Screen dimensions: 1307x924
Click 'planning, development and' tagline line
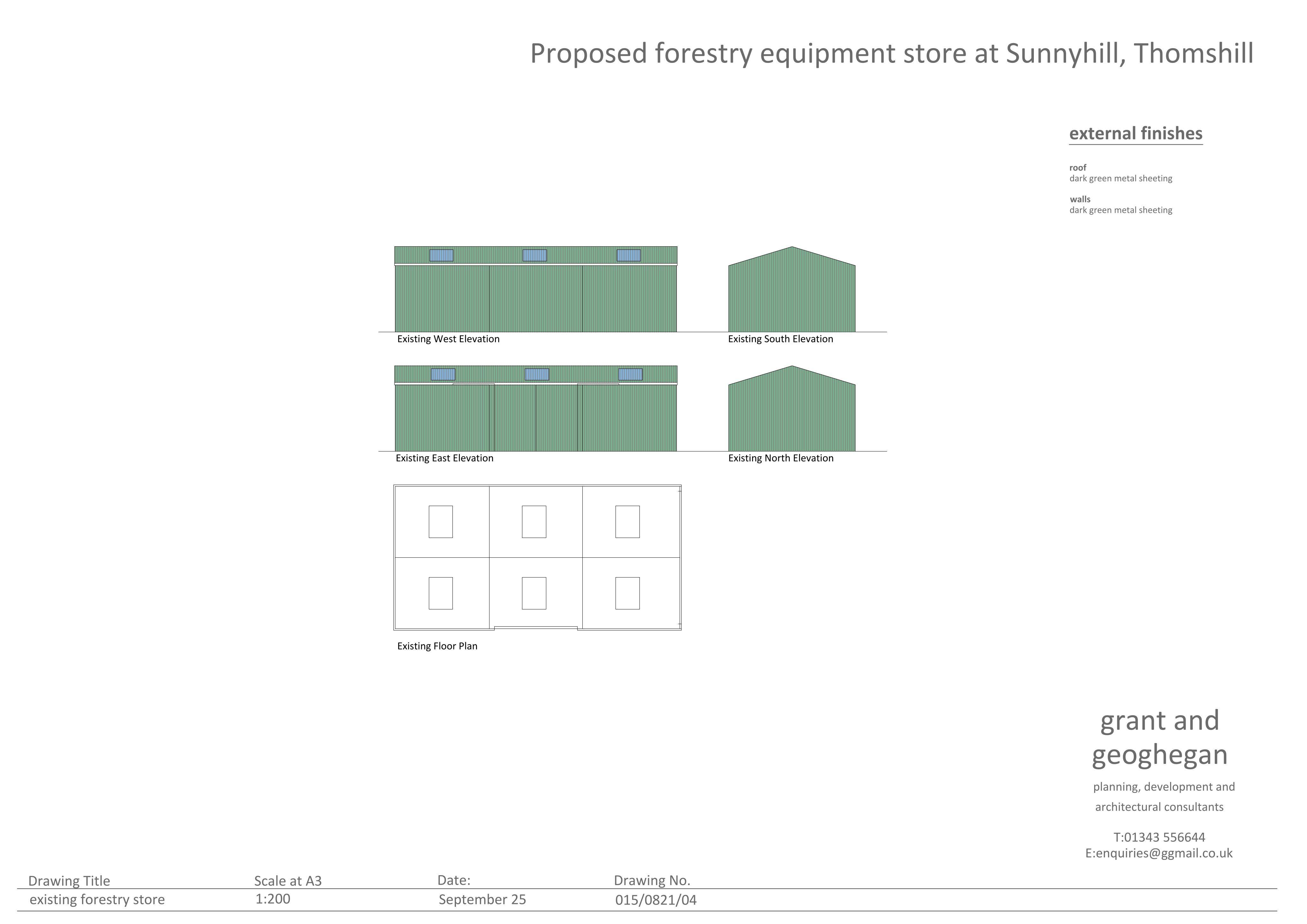1163,787
